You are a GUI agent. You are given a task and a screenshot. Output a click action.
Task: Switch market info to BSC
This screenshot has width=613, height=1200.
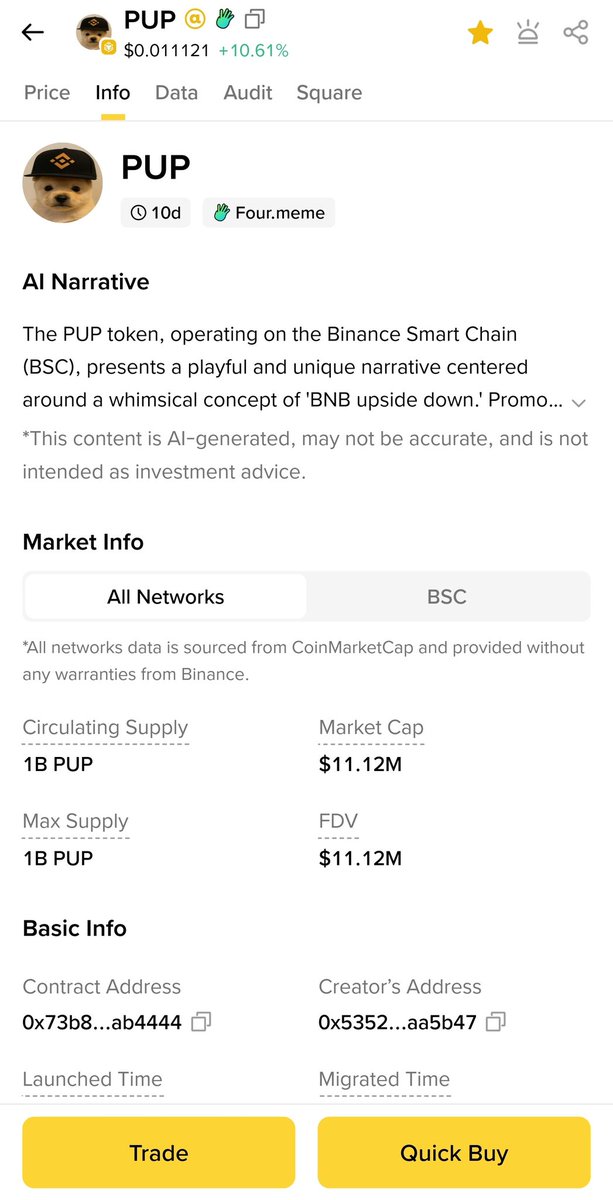(x=447, y=597)
